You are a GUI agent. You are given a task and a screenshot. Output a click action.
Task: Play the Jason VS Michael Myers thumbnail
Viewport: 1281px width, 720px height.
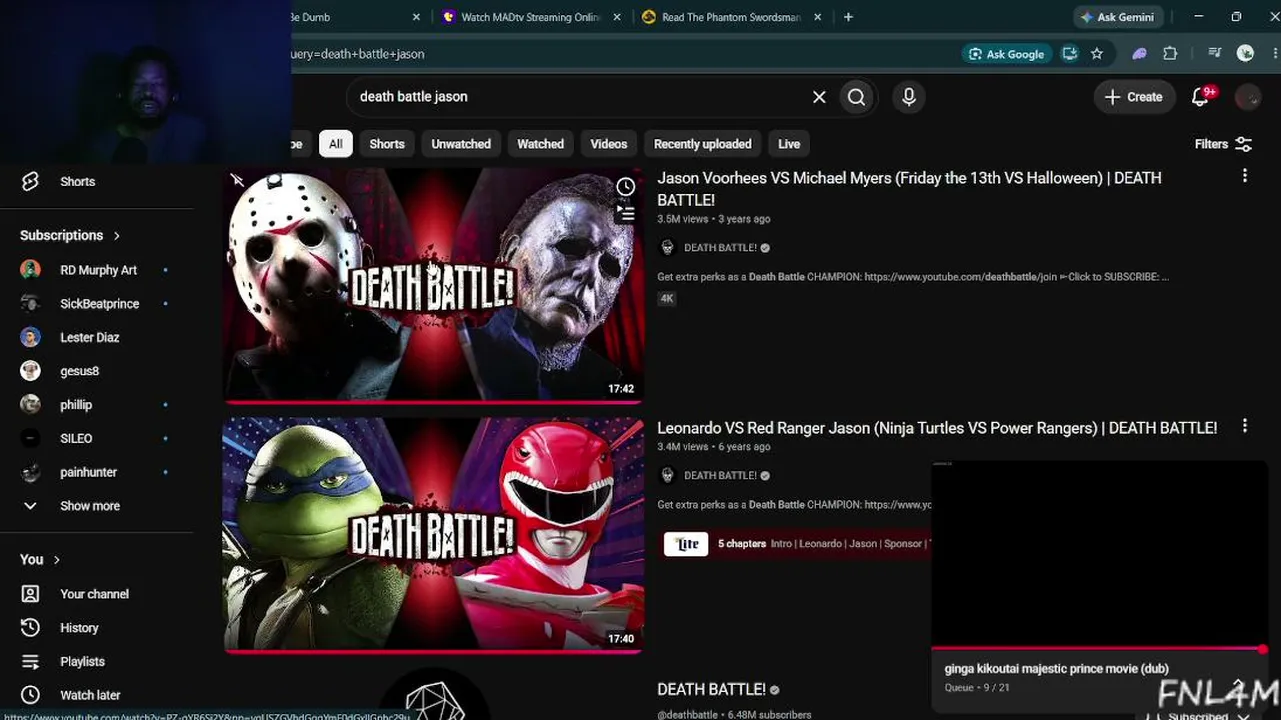tap(433, 284)
